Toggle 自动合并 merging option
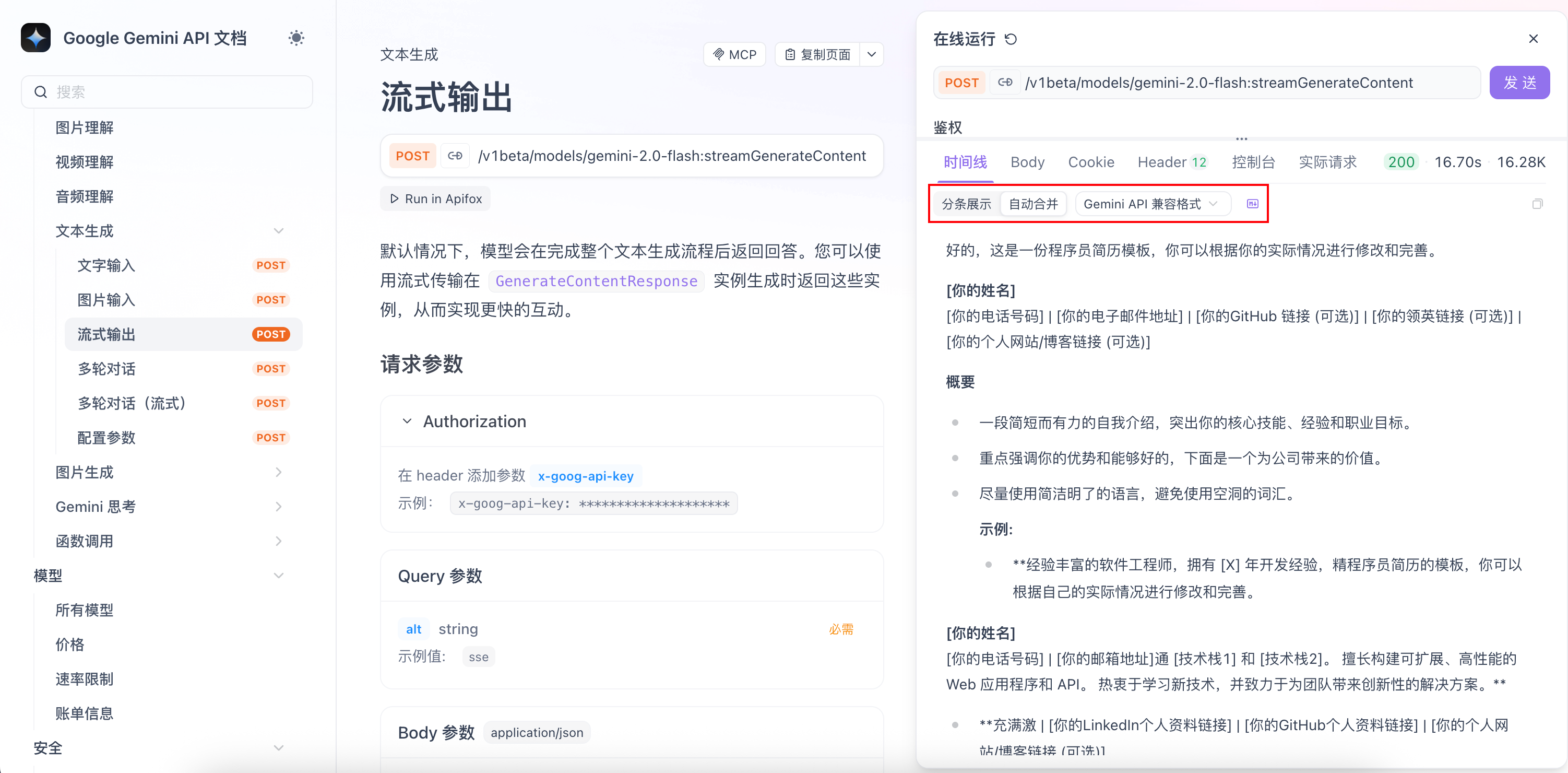This screenshot has height=773, width=1568. point(1034,204)
